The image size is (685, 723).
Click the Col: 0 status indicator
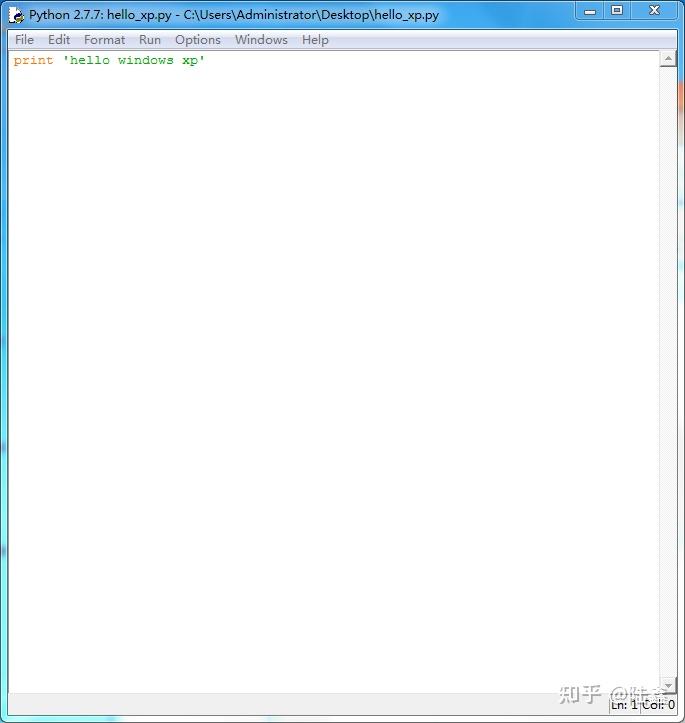pos(659,705)
